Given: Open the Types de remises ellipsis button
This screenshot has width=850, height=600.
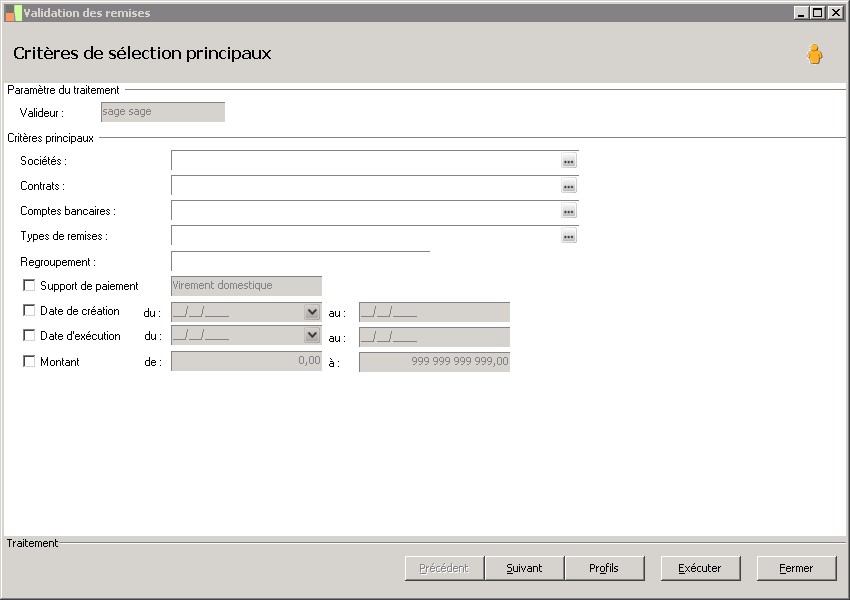Looking at the screenshot, I should (x=568, y=236).
